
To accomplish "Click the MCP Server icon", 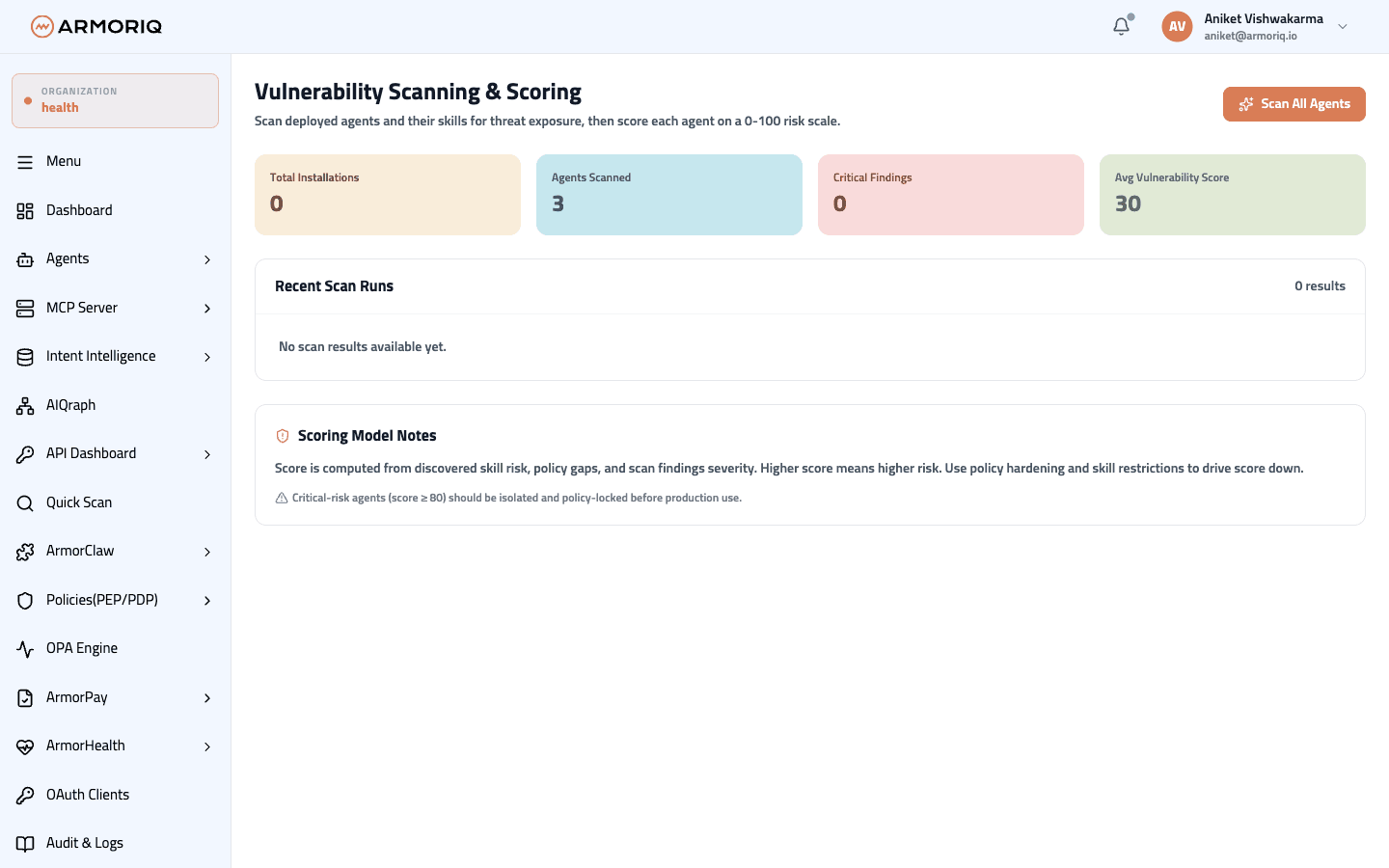I will click(x=25, y=308).
